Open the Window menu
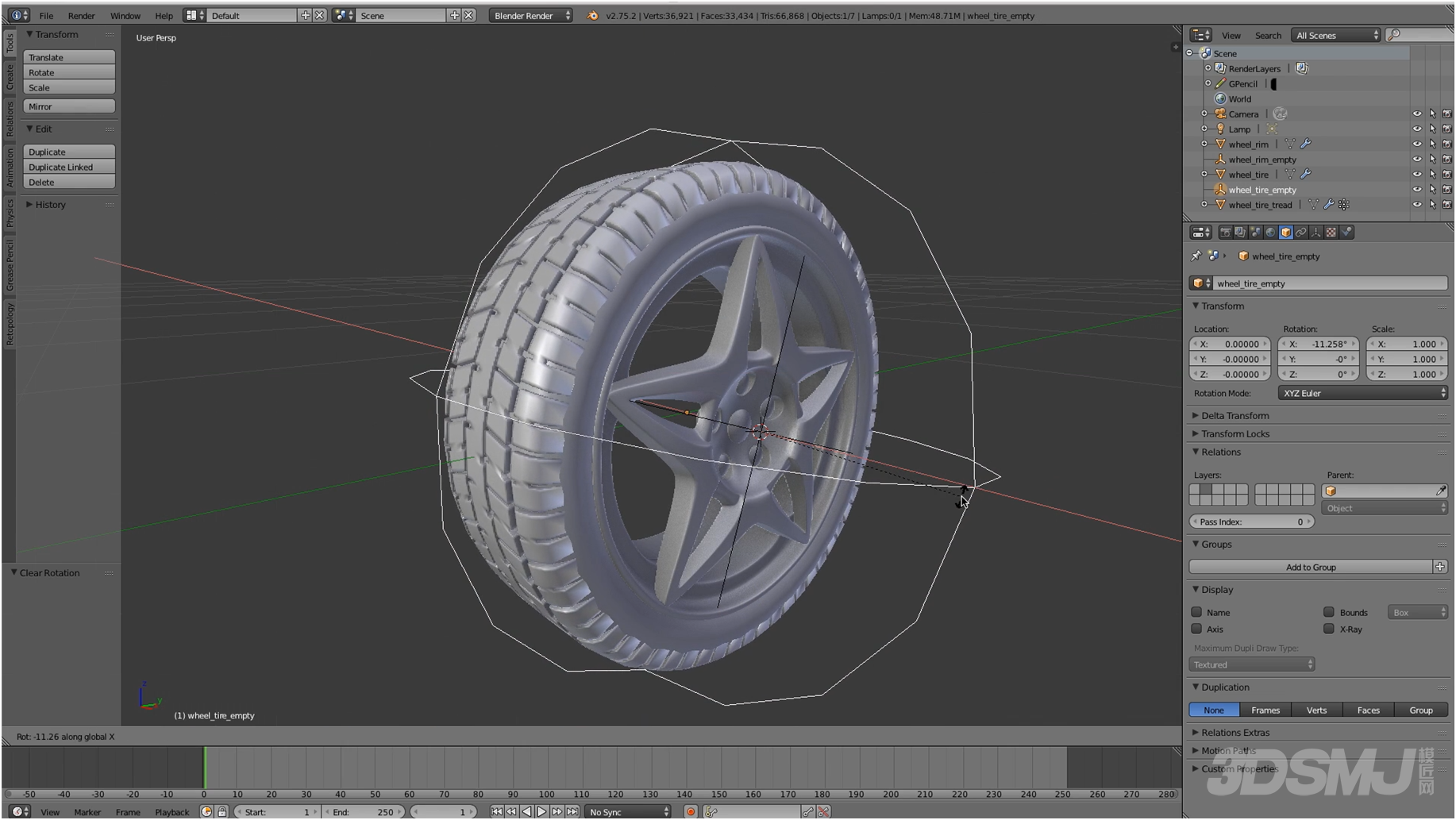Screen dimensions: 1456x820 click(125, 15)
